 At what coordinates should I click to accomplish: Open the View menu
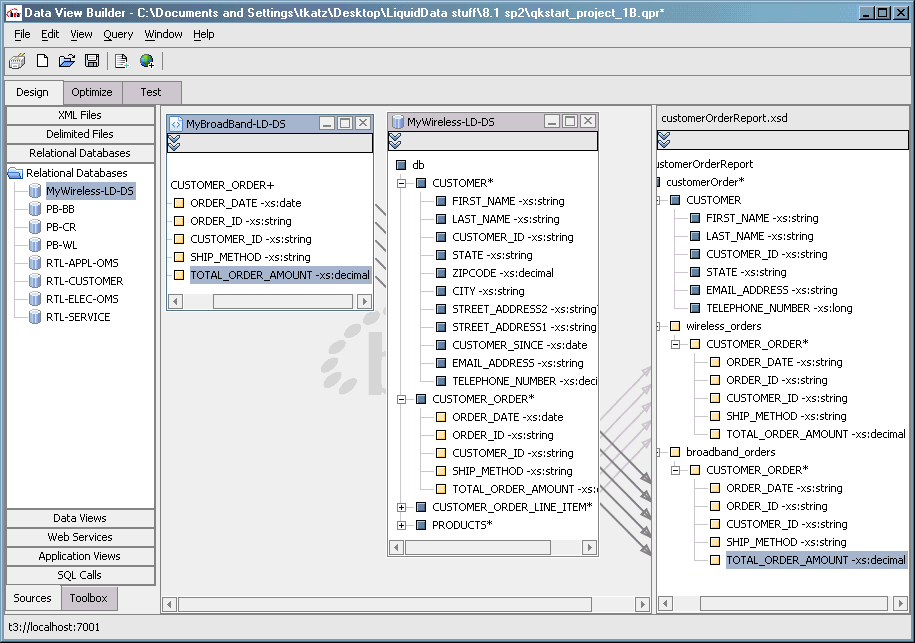[x=81, y=34]
